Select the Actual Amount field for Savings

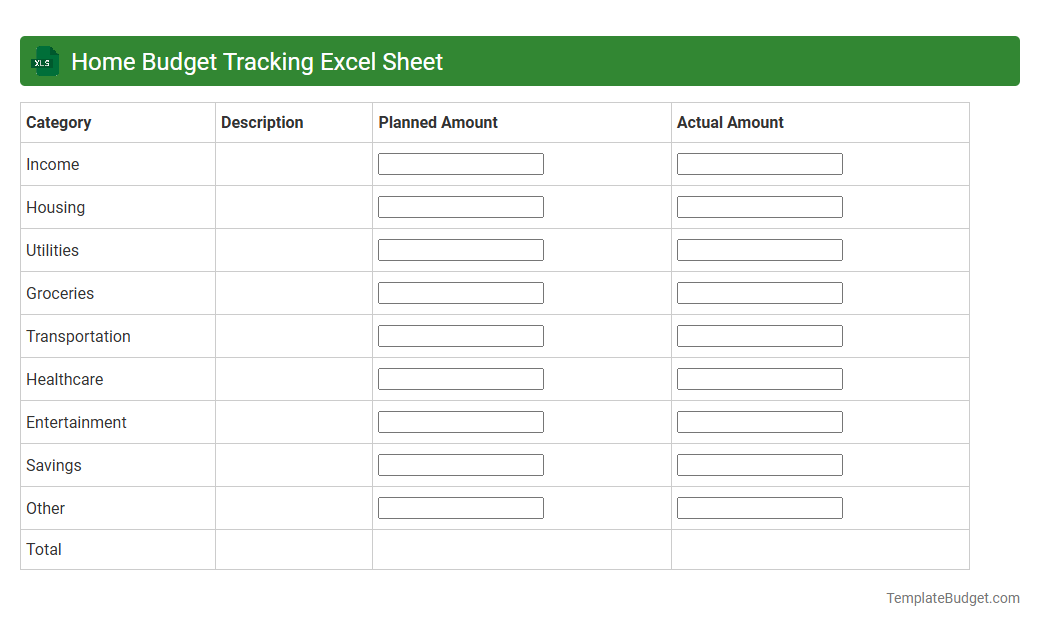tap(759, 464)
